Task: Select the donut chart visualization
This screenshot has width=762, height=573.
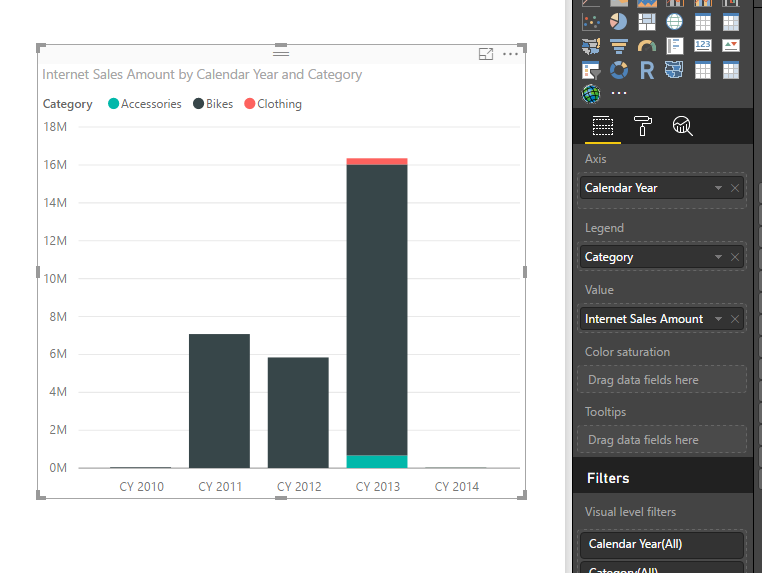Action: [619, 70]
